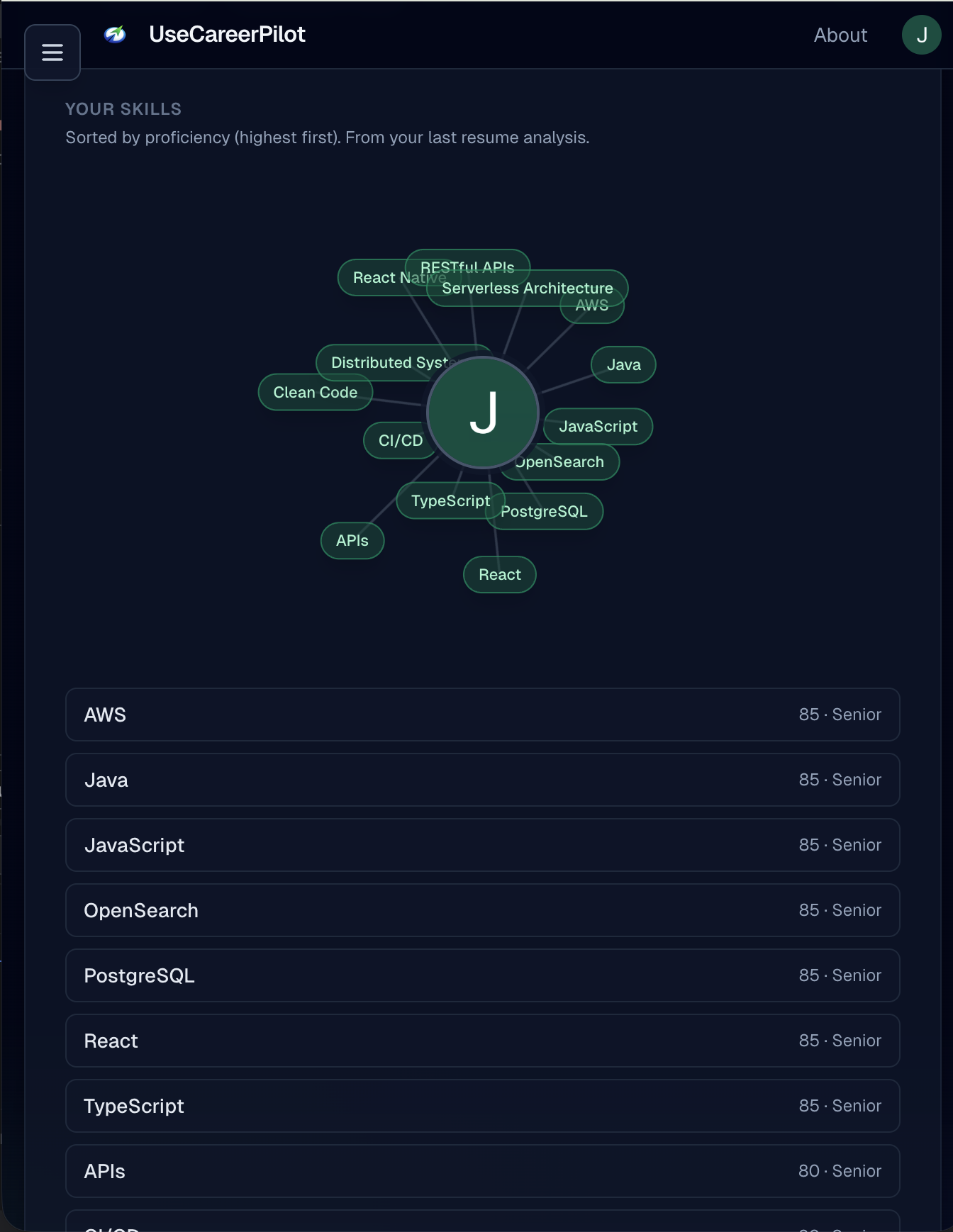Click the YOUR SKILLS section heading
Image resolution: width=953 pixels, height=1232 pixels.
click(123, 108)
